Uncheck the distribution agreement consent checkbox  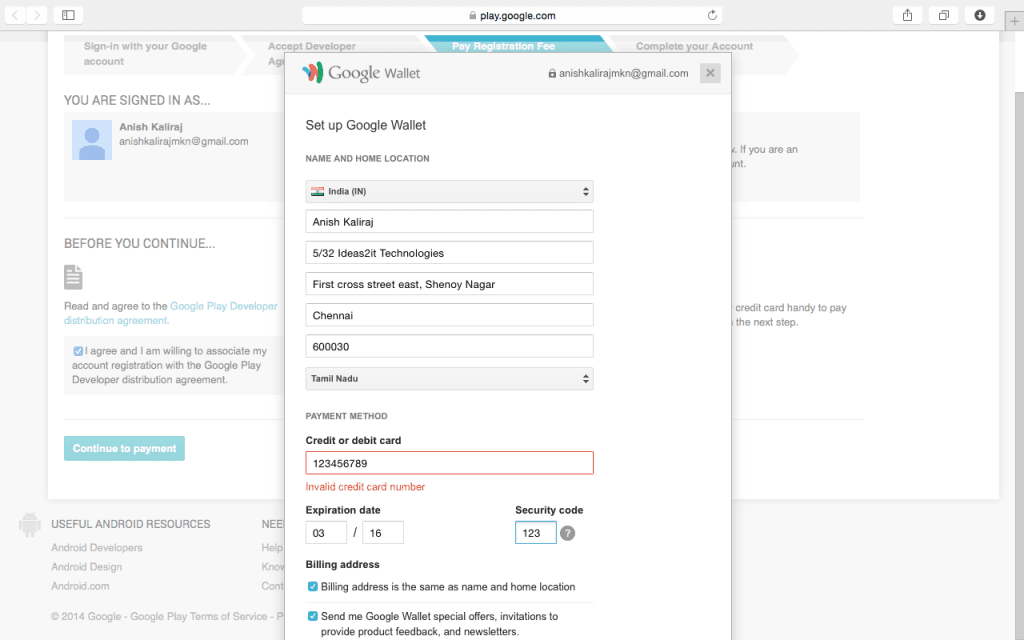(81, 351)
